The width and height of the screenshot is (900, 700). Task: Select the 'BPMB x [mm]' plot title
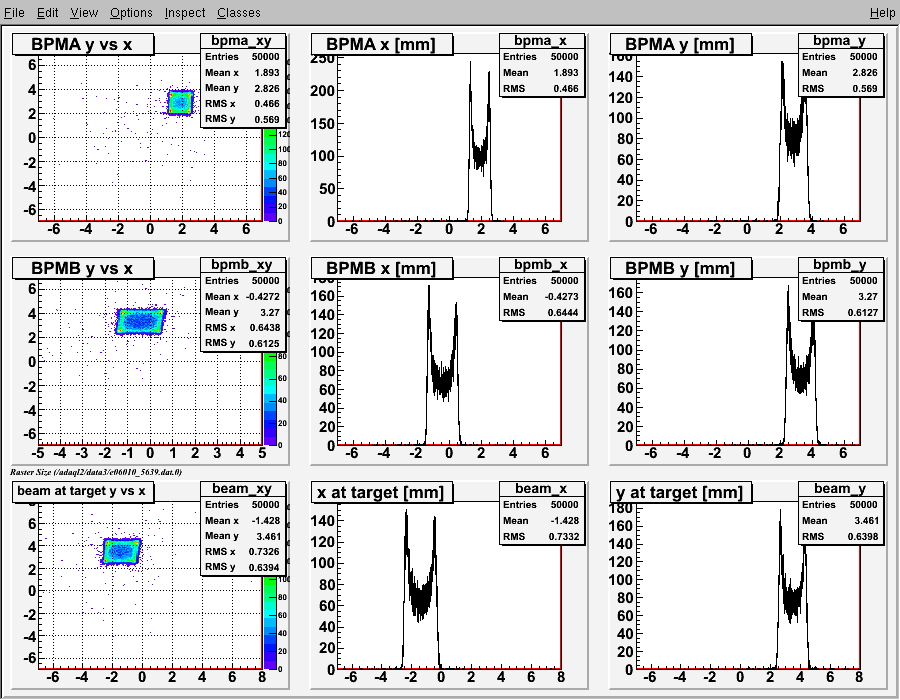382,268
